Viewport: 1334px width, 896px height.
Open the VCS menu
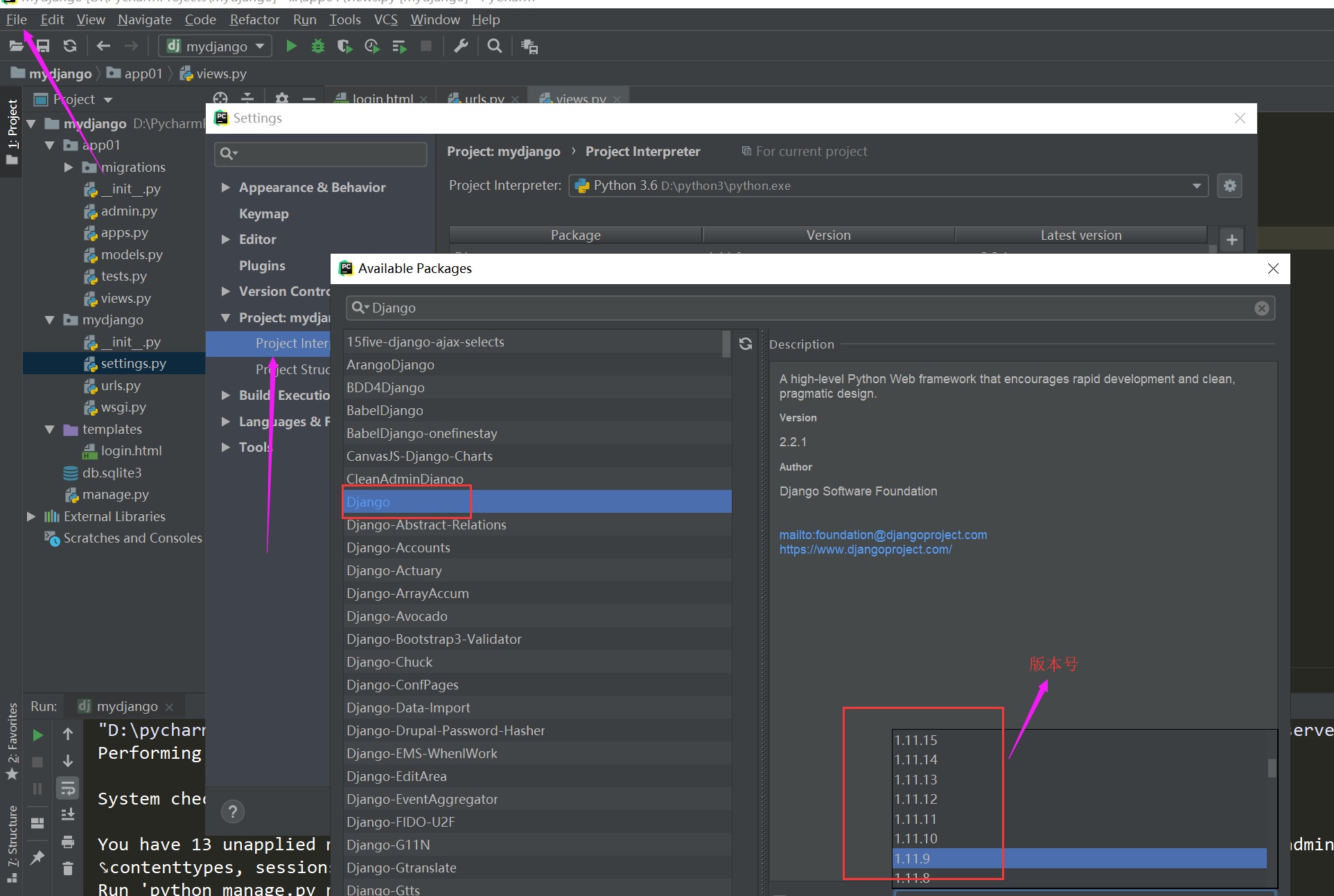386,19
